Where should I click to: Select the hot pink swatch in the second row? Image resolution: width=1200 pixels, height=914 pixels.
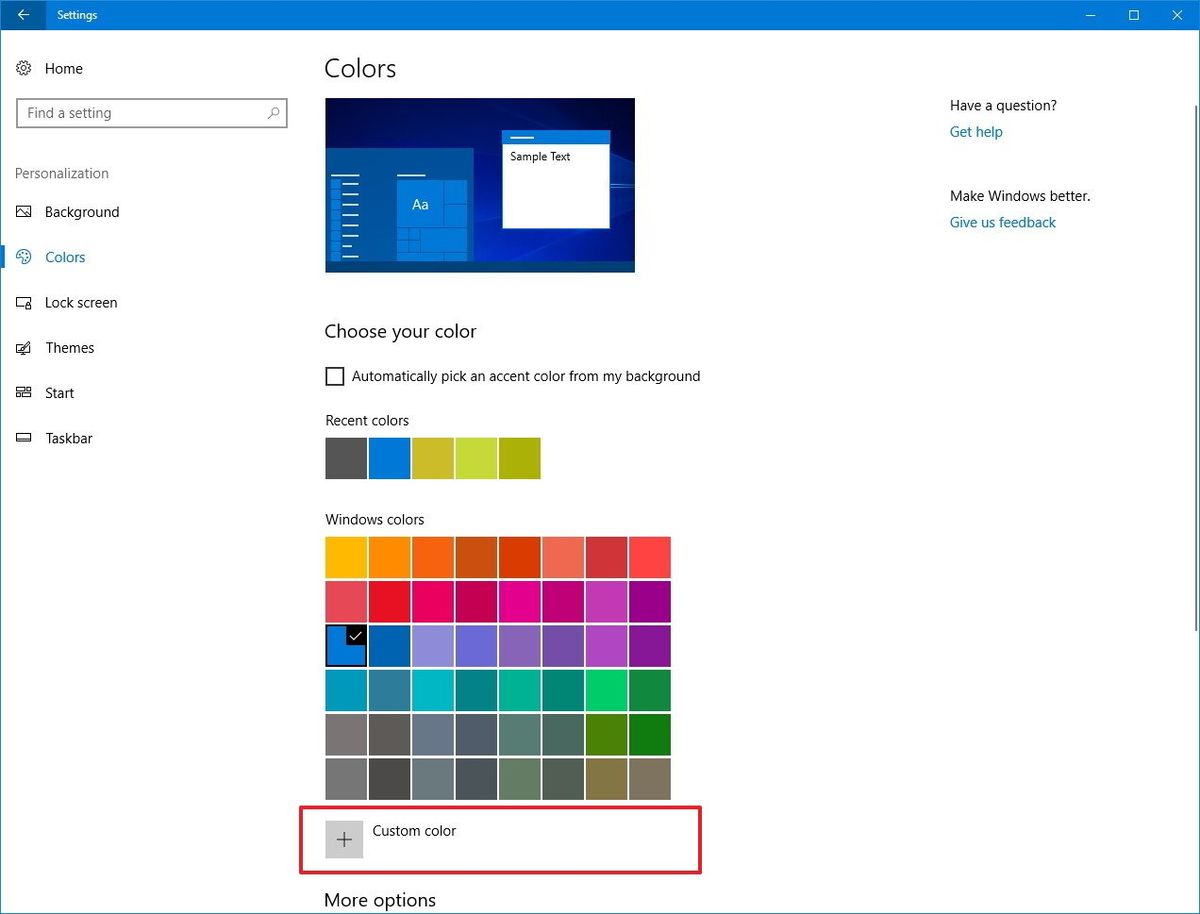pyautogui.click(x=520, y=602)
